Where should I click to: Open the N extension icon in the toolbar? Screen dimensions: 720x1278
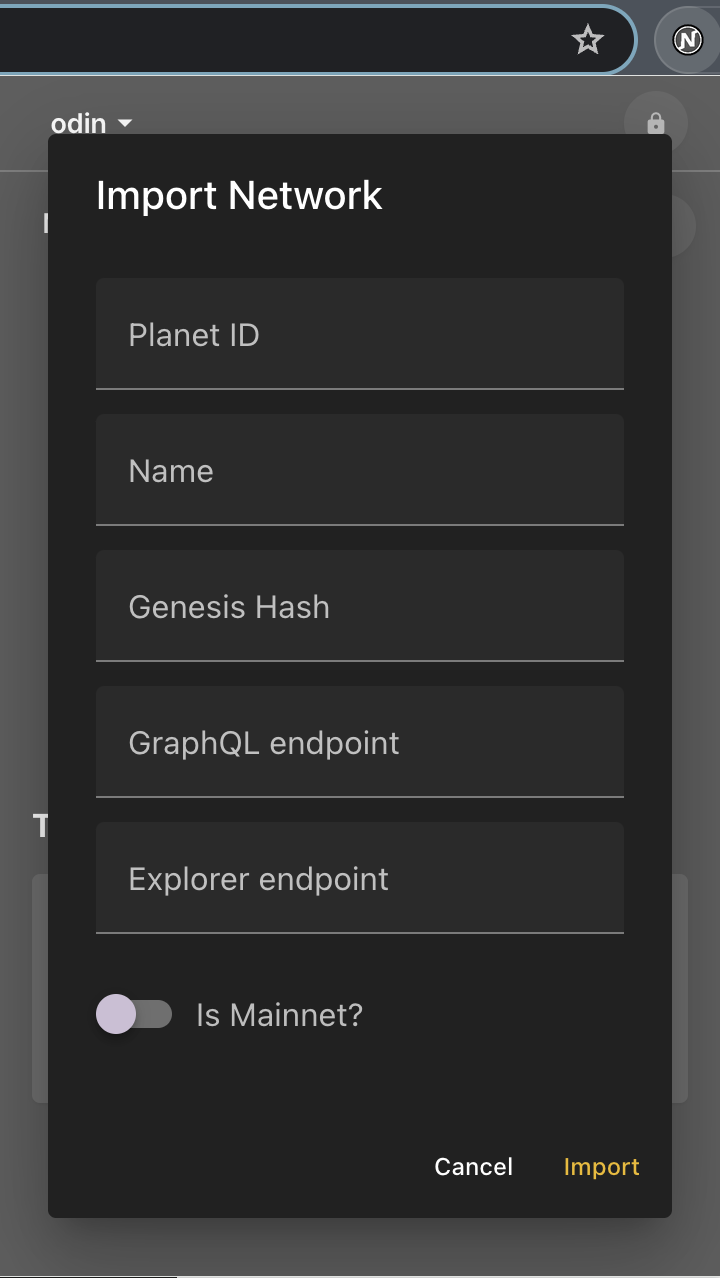point(687,40)
